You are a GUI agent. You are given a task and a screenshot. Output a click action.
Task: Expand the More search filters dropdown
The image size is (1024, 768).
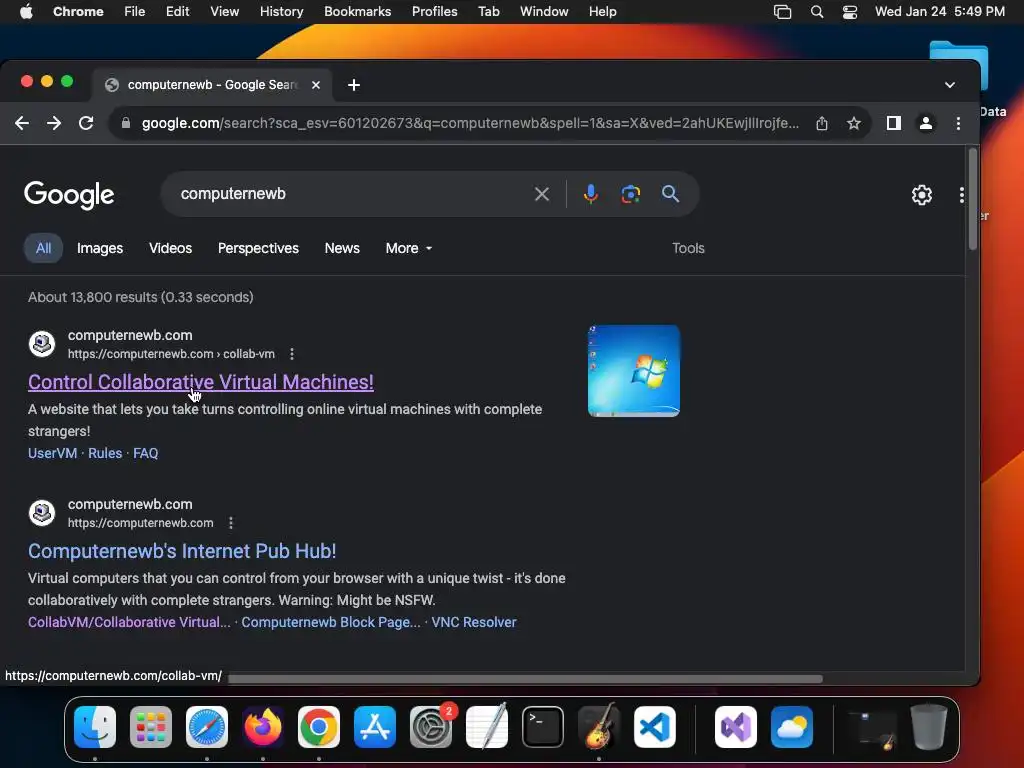click(409, 248)
